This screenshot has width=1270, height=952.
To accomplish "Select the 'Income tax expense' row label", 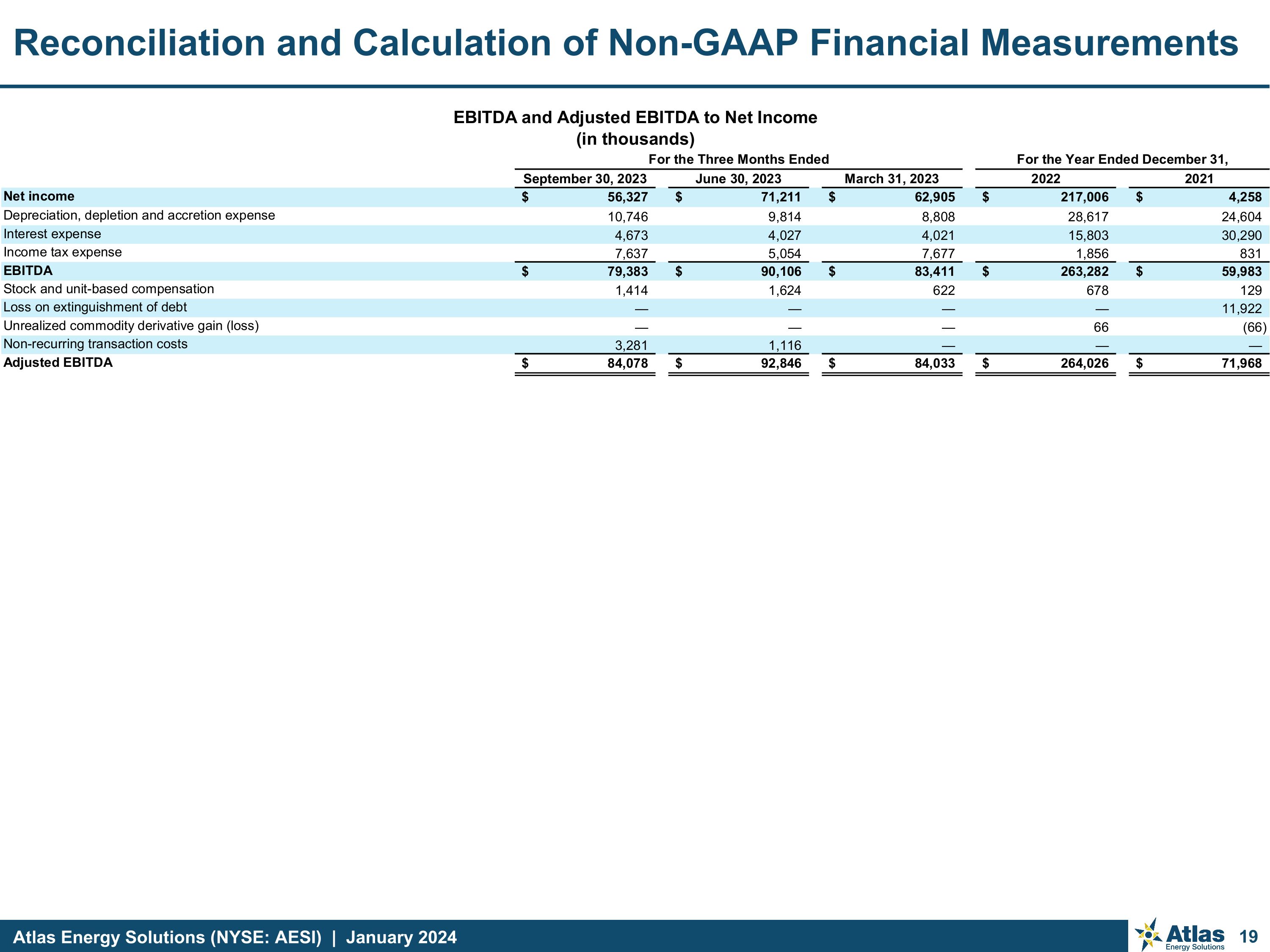I will click(63, 253).
